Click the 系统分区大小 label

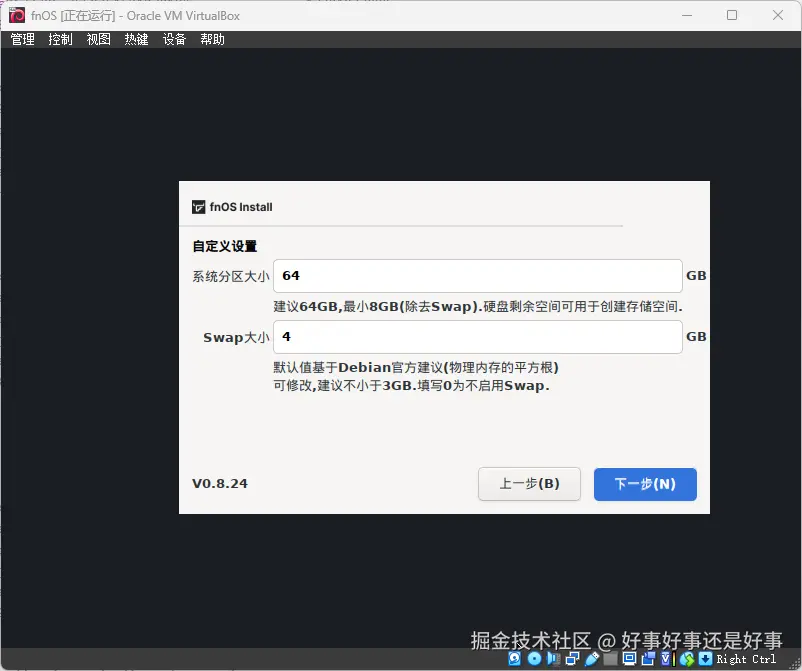pos(231,277)
